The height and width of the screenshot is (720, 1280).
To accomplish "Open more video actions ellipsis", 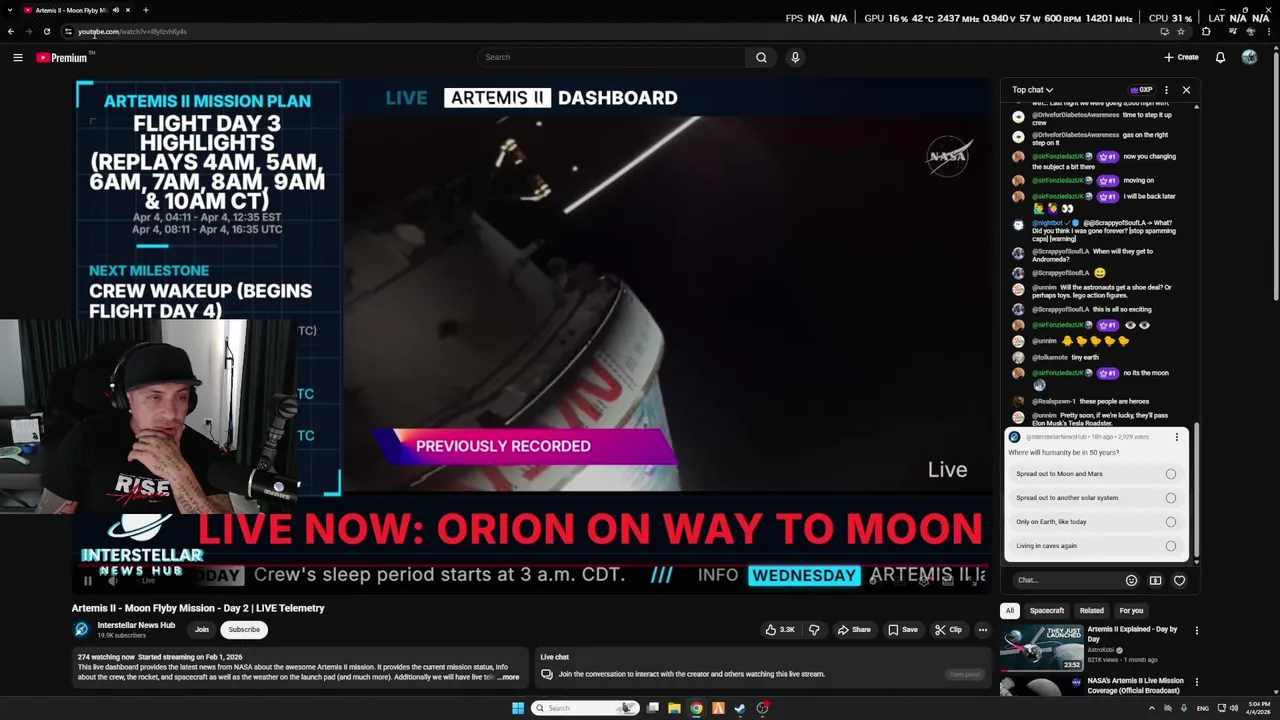I will point(983,630).
